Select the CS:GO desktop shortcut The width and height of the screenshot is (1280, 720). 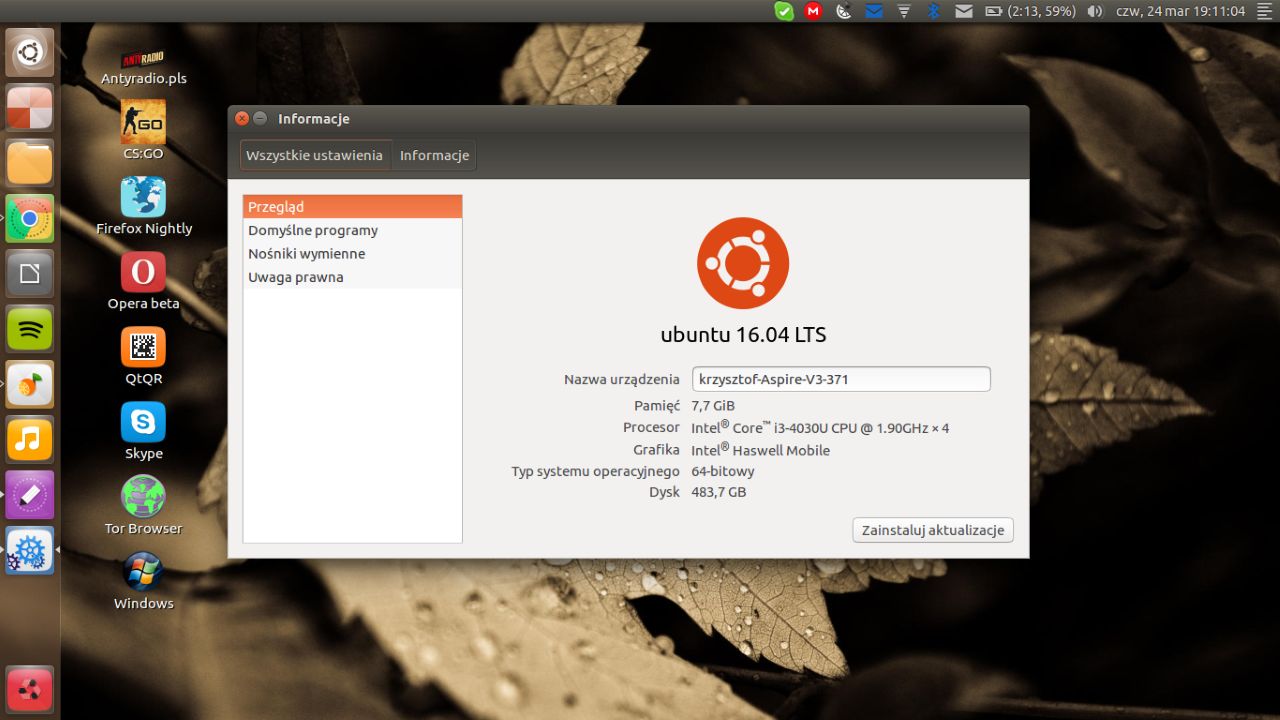143,130
